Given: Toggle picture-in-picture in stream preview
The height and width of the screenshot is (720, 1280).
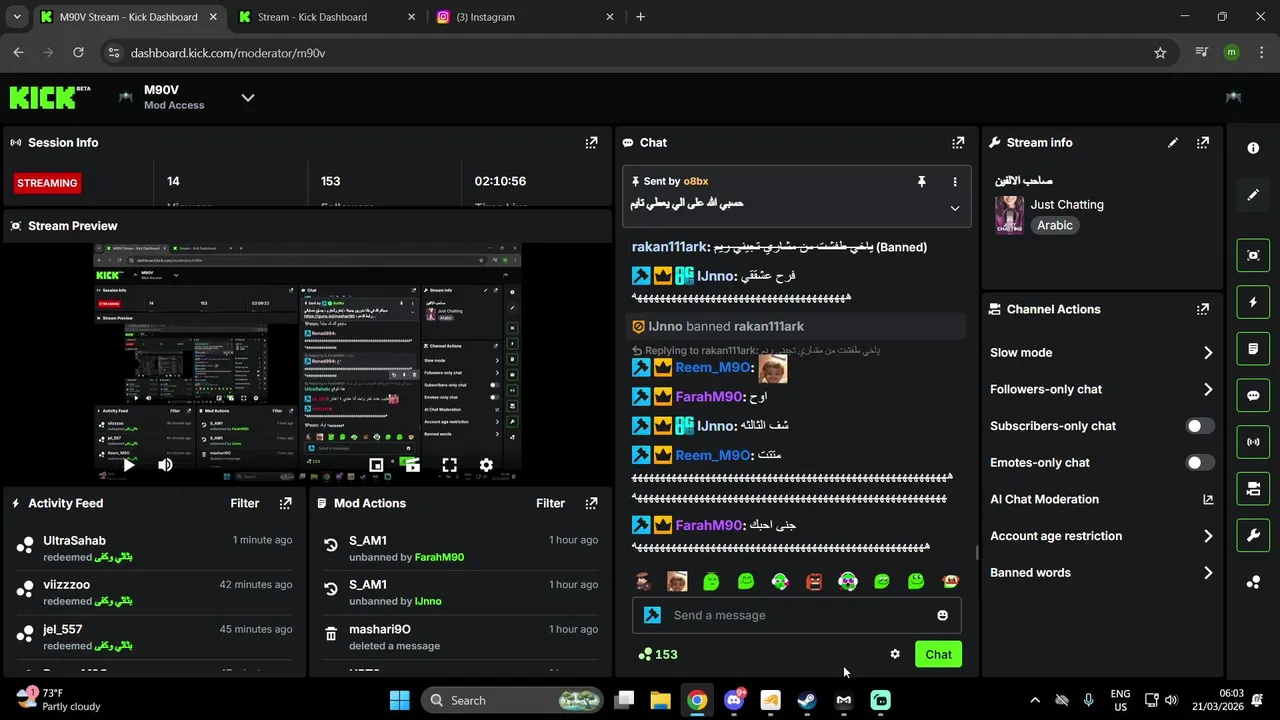Looking at the screenshot, I should 376,465.
